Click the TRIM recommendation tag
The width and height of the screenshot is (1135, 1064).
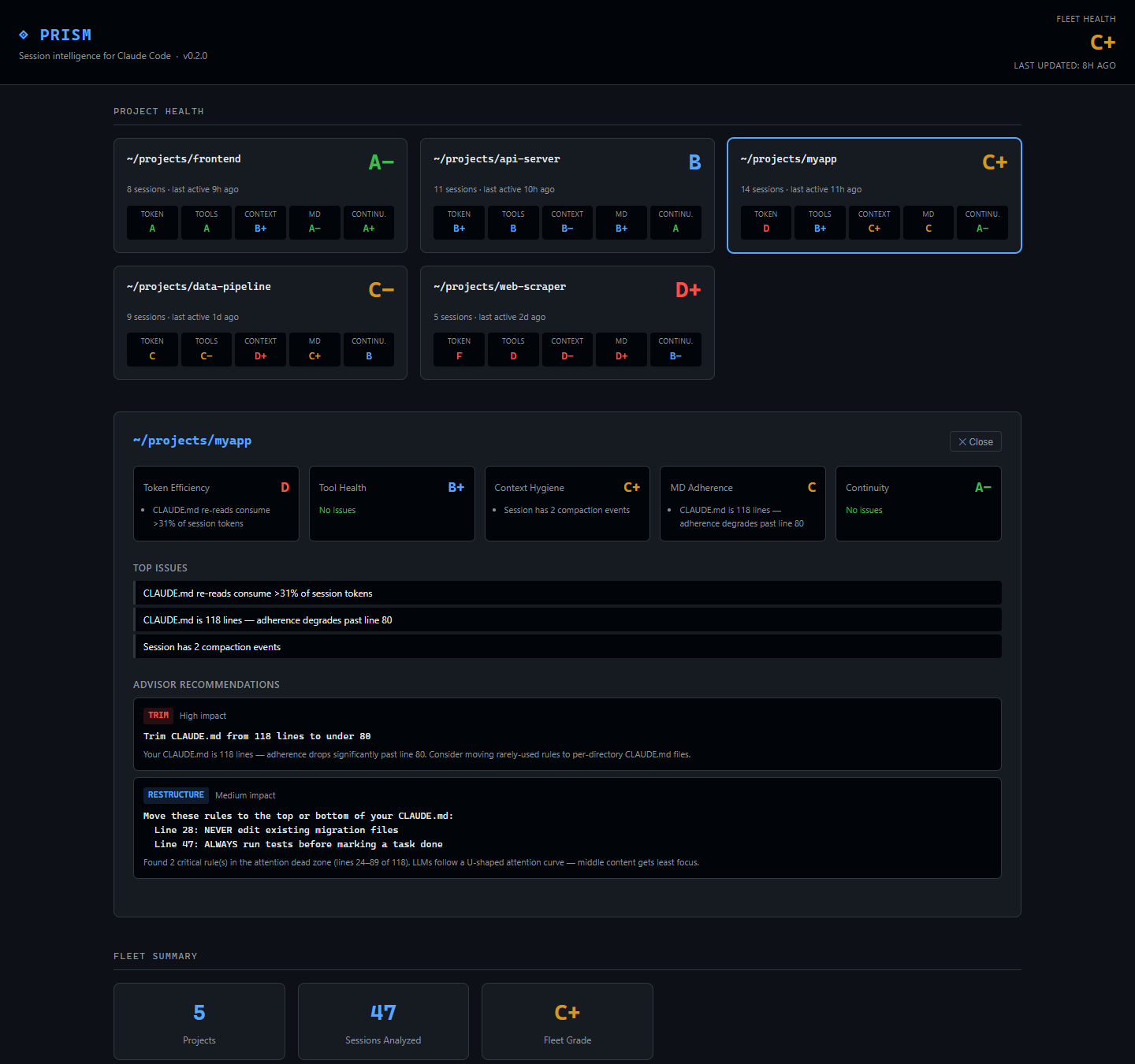pos(158,716)
